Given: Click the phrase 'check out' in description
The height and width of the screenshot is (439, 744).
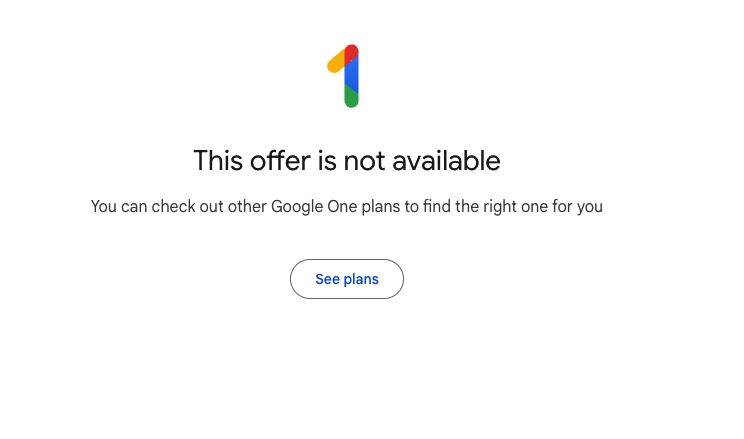Looking at the screenshot, I should tap(187, 206).
